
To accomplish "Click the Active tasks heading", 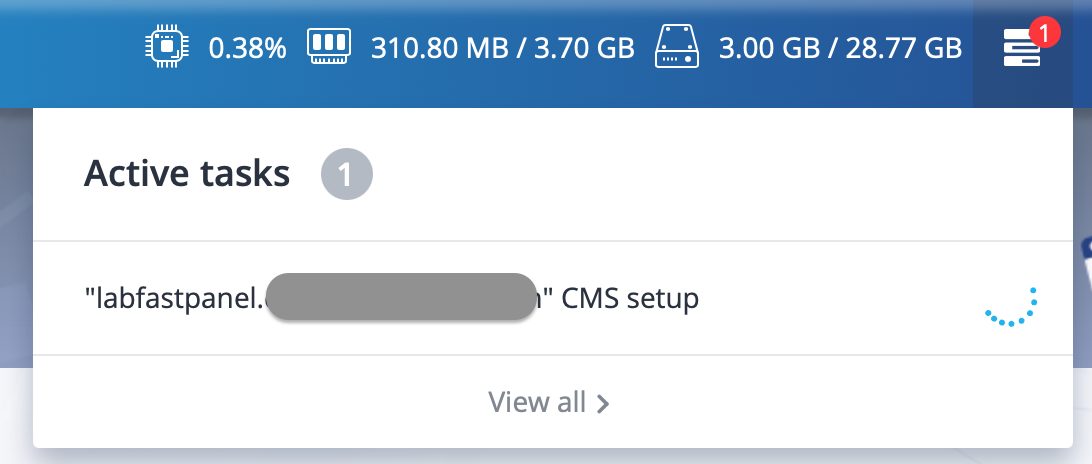I will [x=187, y=173].
